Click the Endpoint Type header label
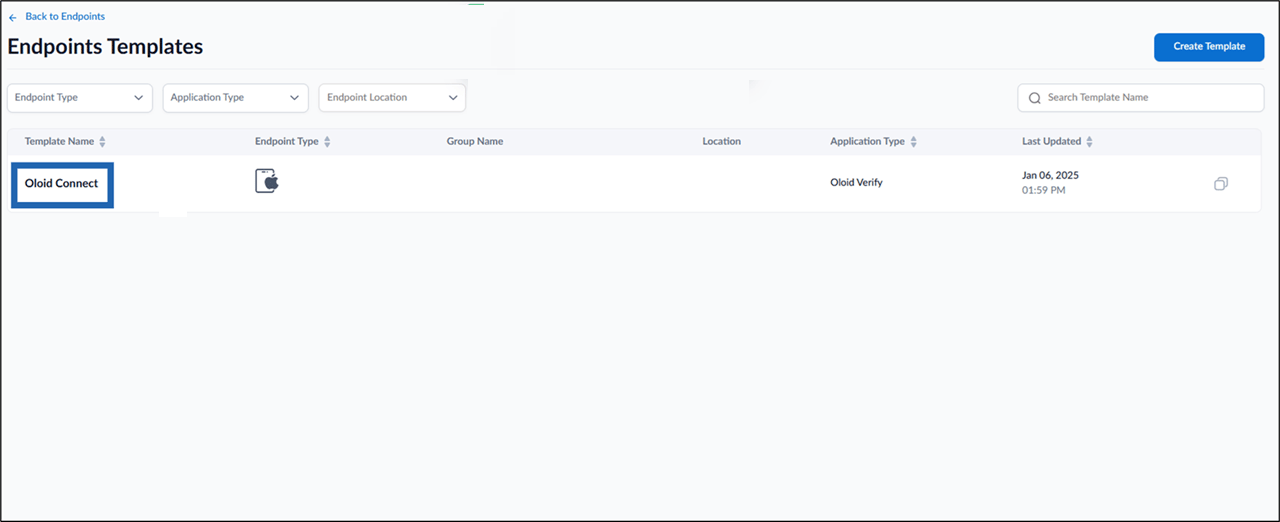Viewport: 1280px width, 522px height. click(287, 142)
